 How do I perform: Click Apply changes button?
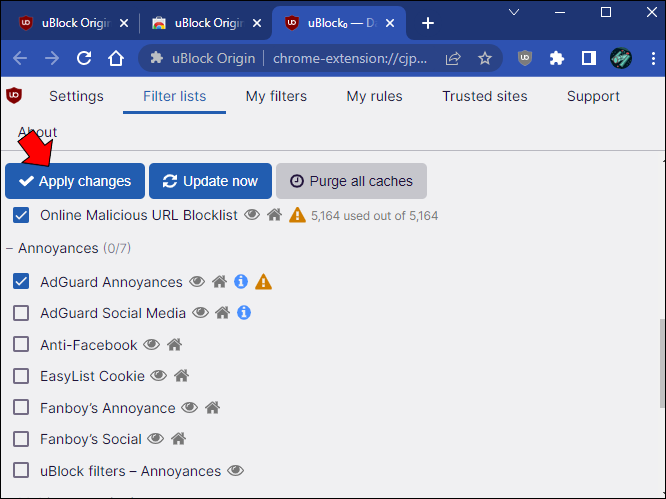pos(75,181)
